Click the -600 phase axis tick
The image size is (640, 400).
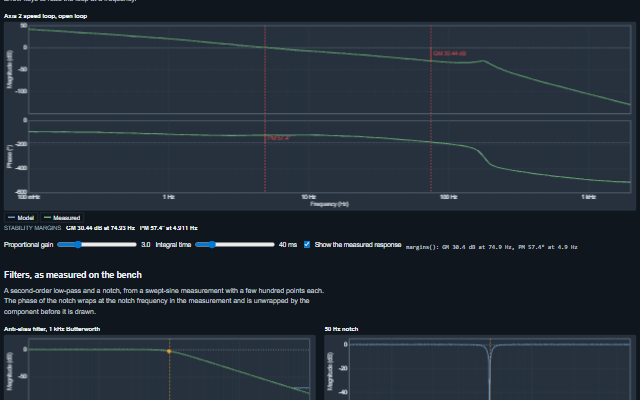(x=22, y=191)
